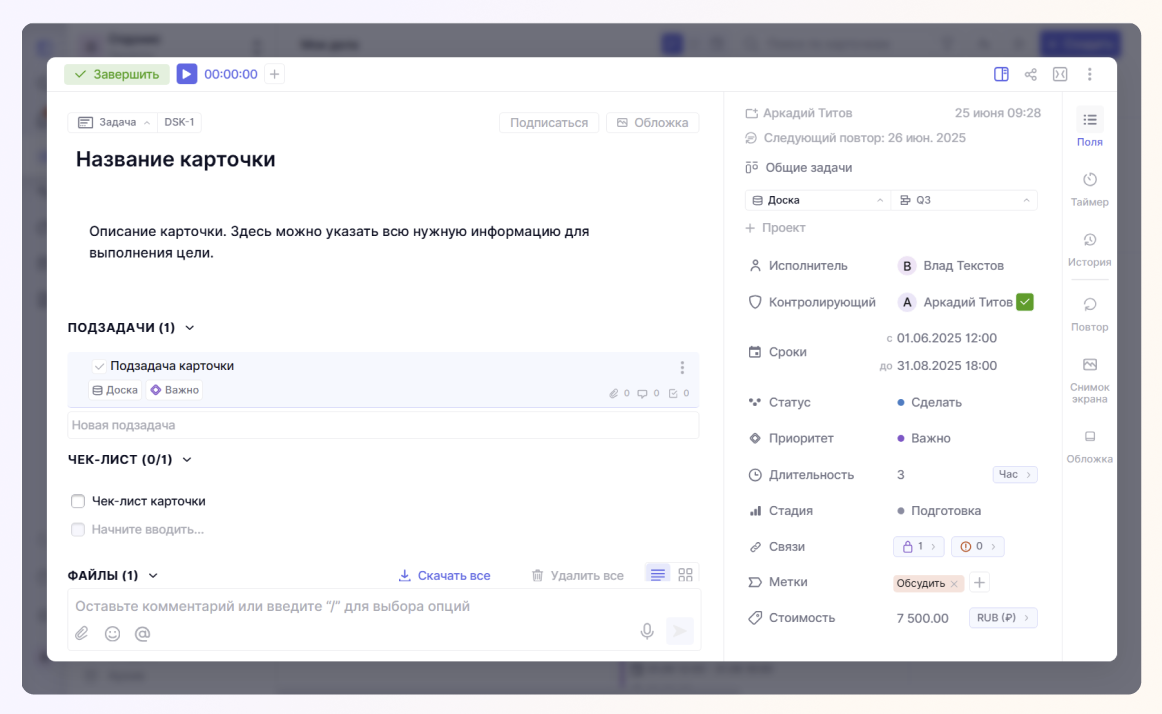The width and height of the screenshot is (1162, 714).
Task: Open the История tab in the sidebar
Action: (x=1089, y=247)
